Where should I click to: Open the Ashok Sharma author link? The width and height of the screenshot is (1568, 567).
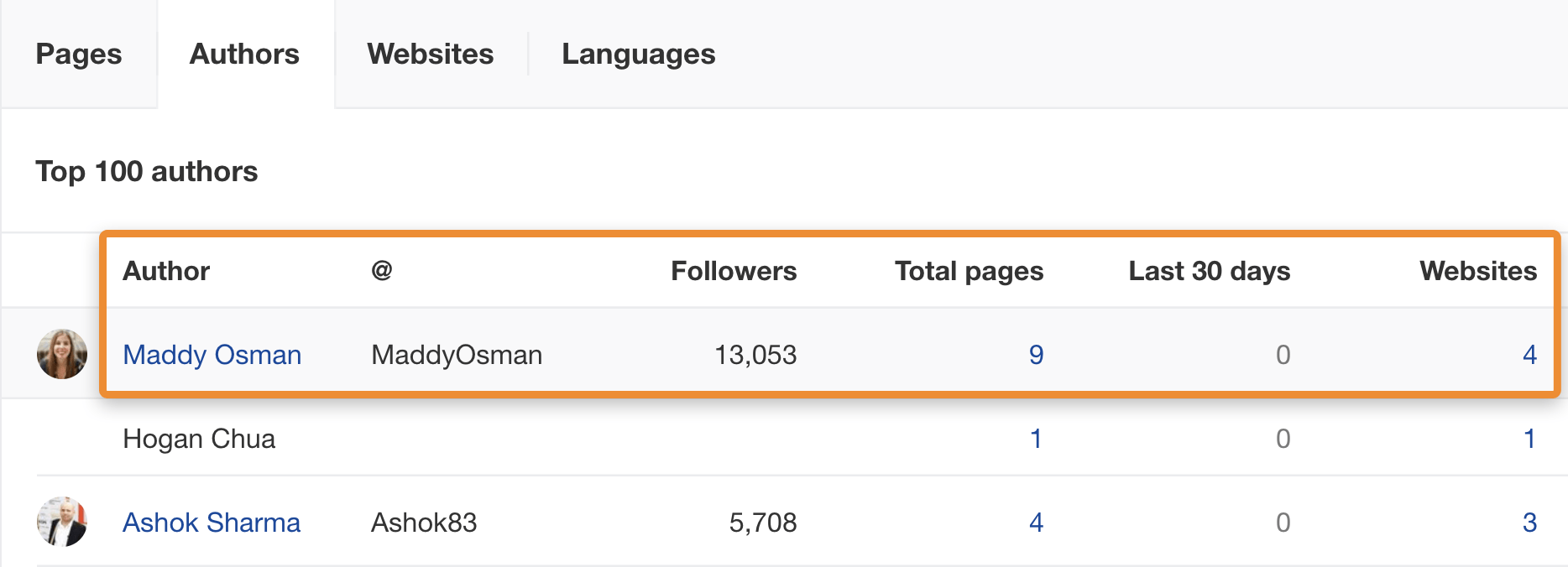pyautogui.click(x=212, y=523)
